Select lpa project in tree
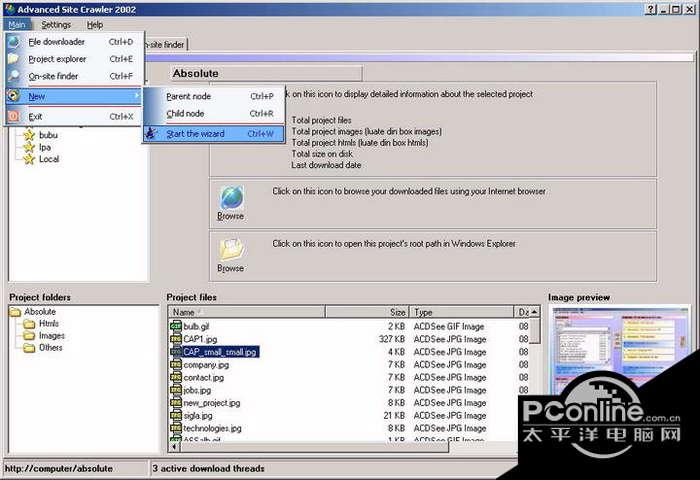700x480 pixels. click(x=45, y=147)
